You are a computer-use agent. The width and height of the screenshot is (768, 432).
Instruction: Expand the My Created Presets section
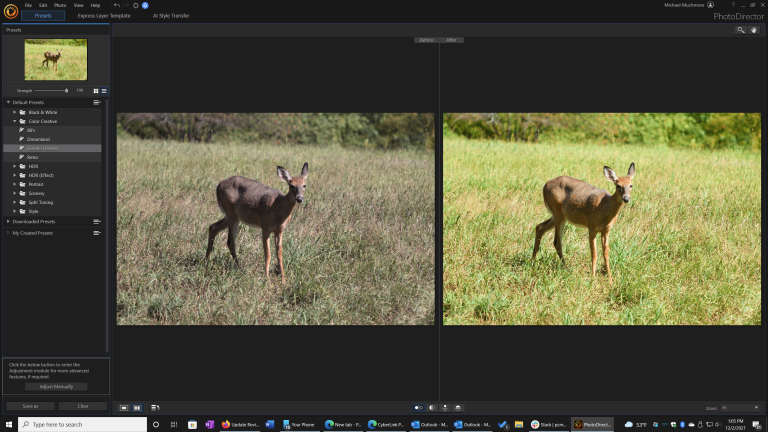point(8,232)
